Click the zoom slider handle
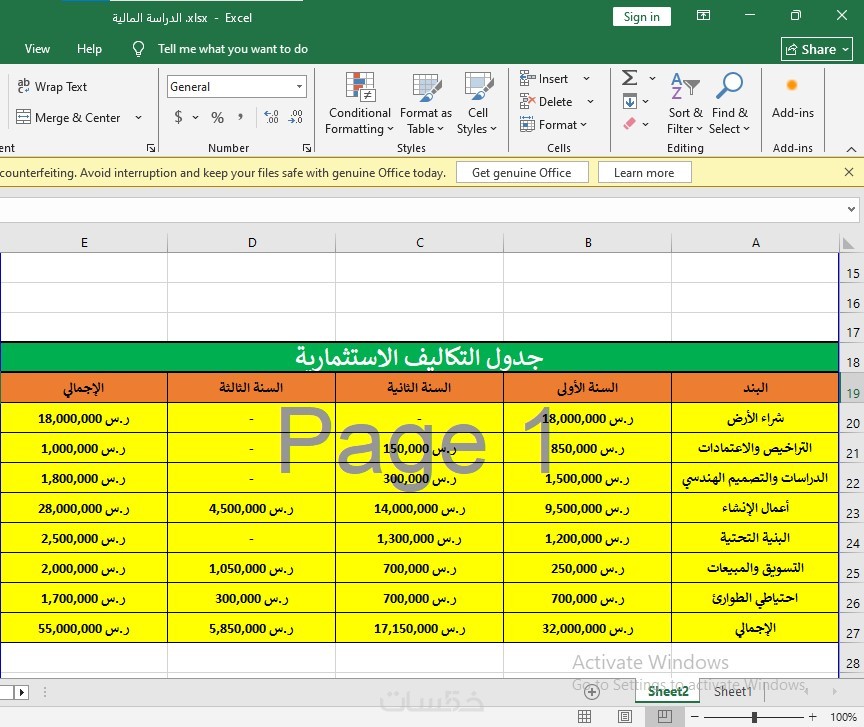This screenshot has width=864, height=727. (754, 717)
